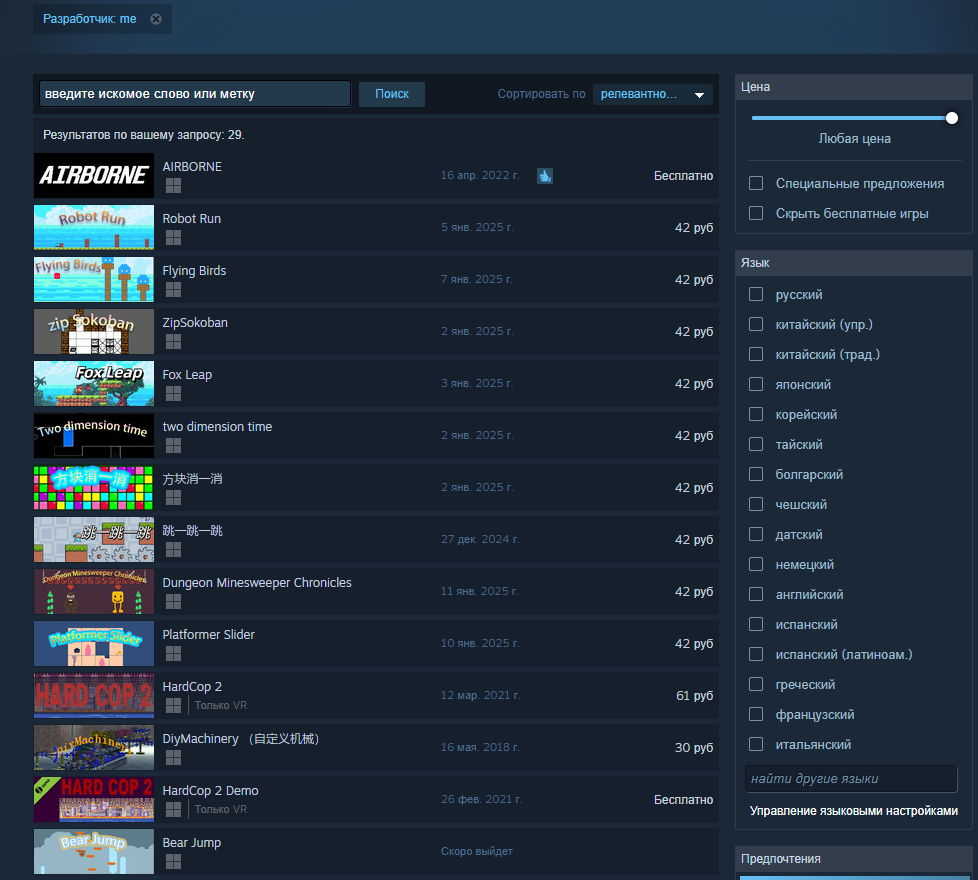Click the Windows icon under DiyMachinery
This screenshot has width=978, height=880.
(x=173, y=757)
